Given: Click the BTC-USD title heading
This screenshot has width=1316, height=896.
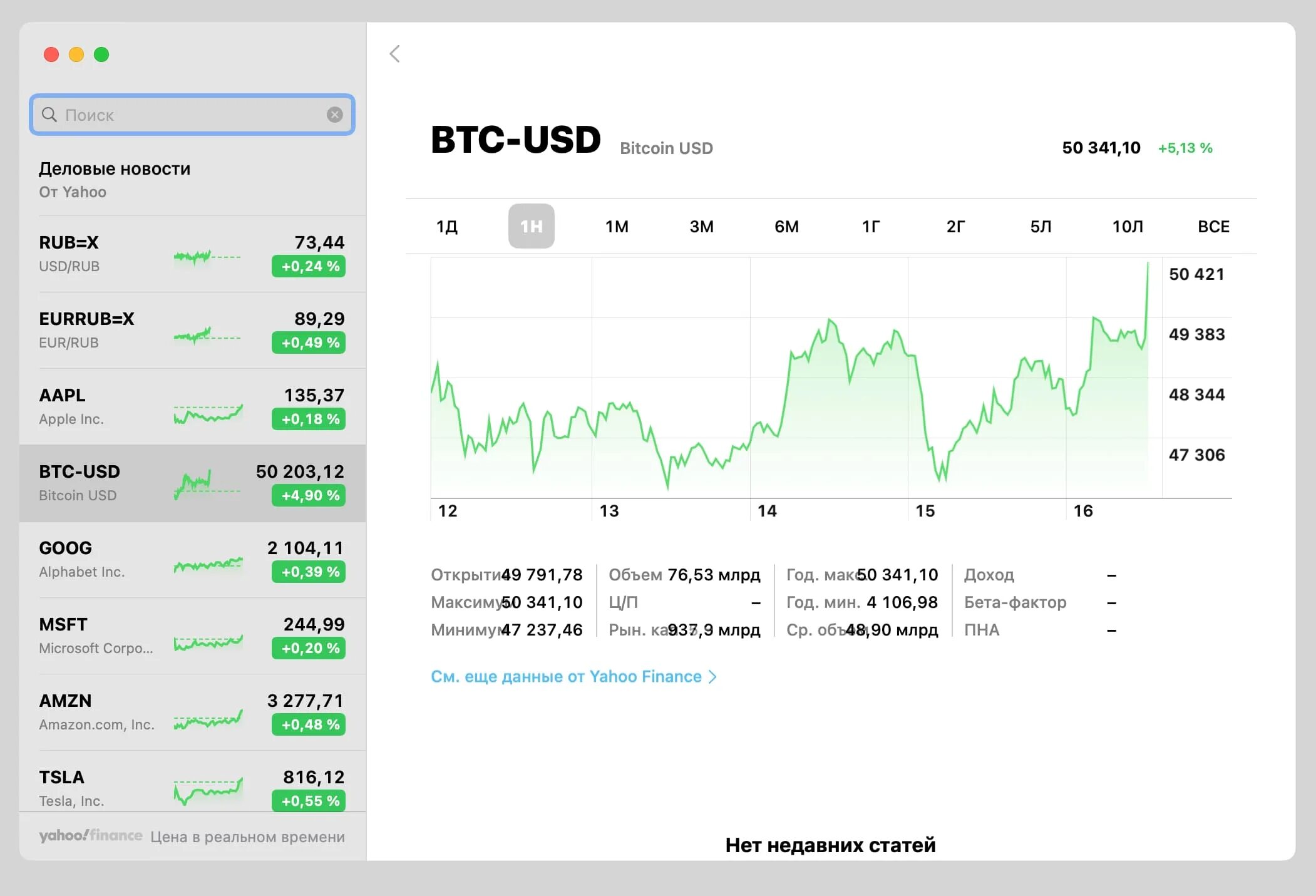Looking at the screenshot, I should 516,140.
